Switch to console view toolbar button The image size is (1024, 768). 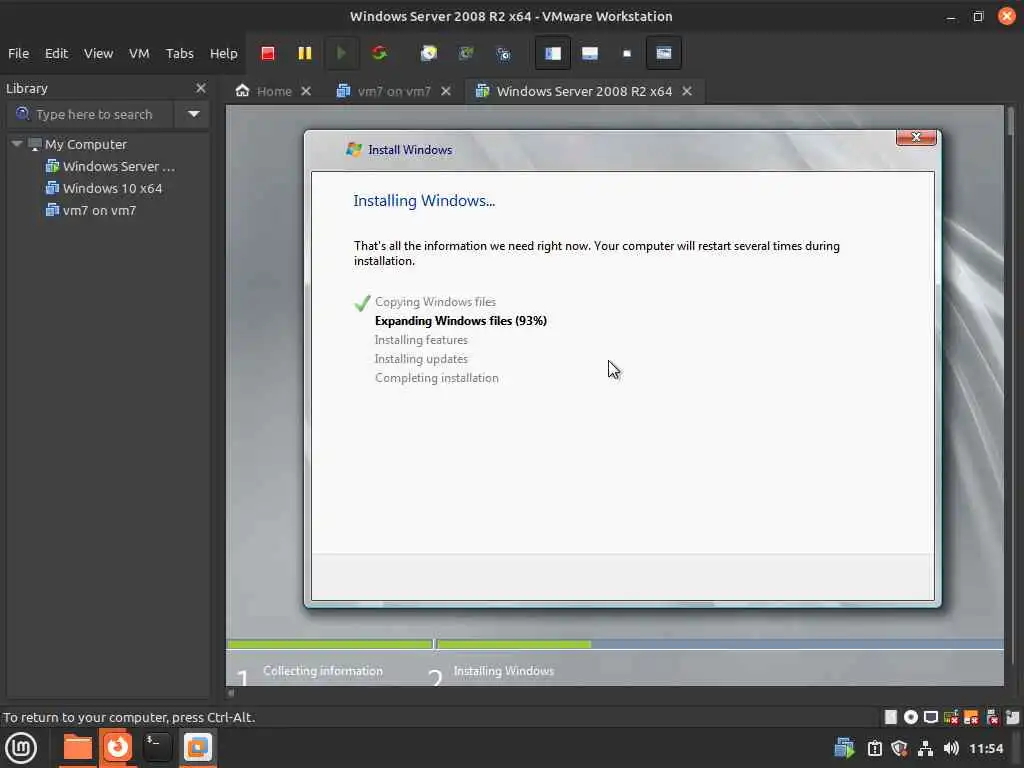(x=664, y=54)
